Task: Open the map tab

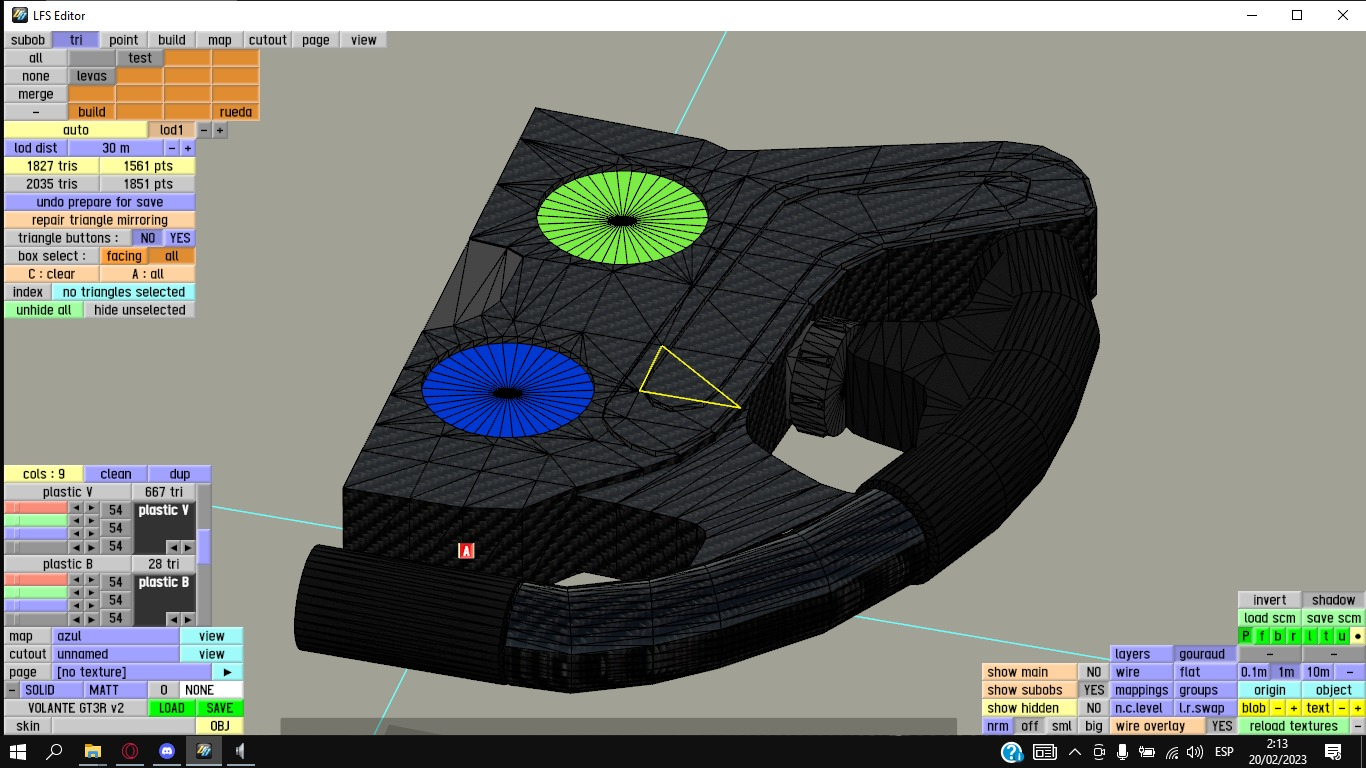Action: pos(220,40)
